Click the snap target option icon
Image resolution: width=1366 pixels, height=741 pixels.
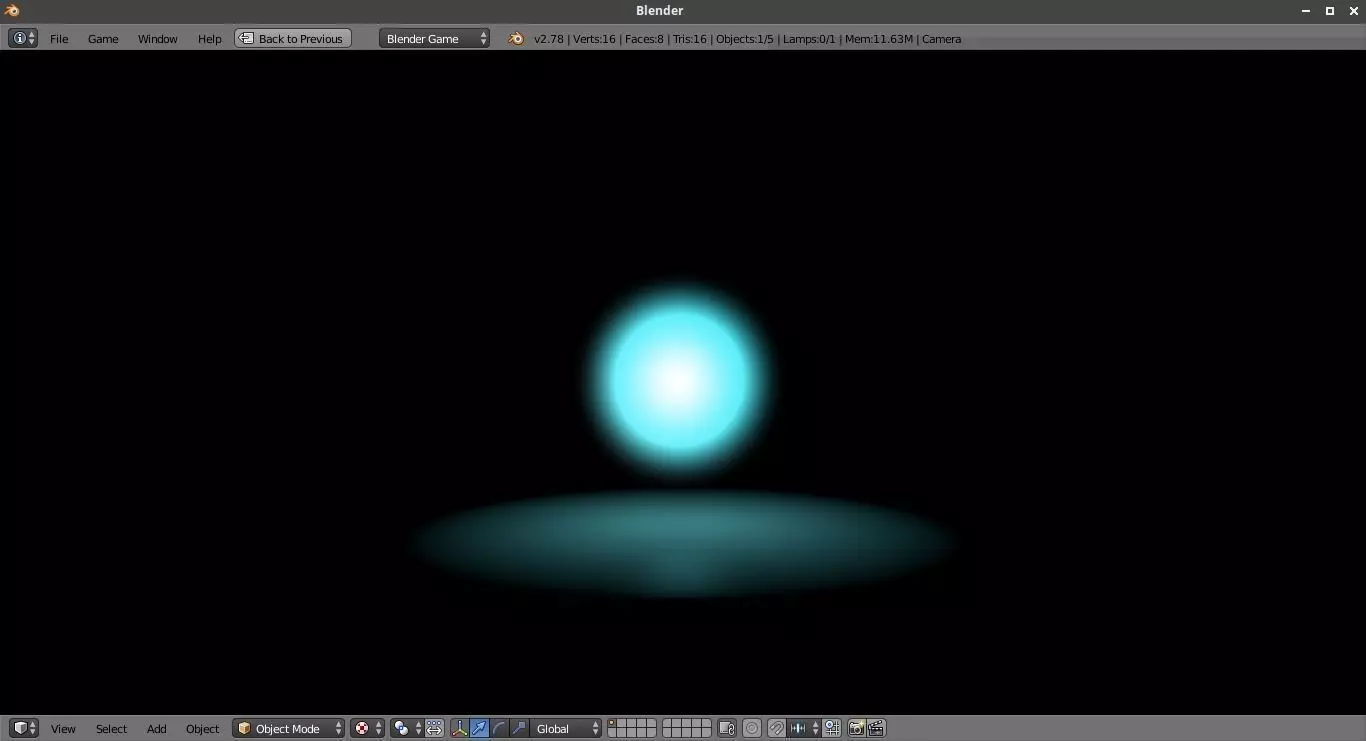[832, 728]
